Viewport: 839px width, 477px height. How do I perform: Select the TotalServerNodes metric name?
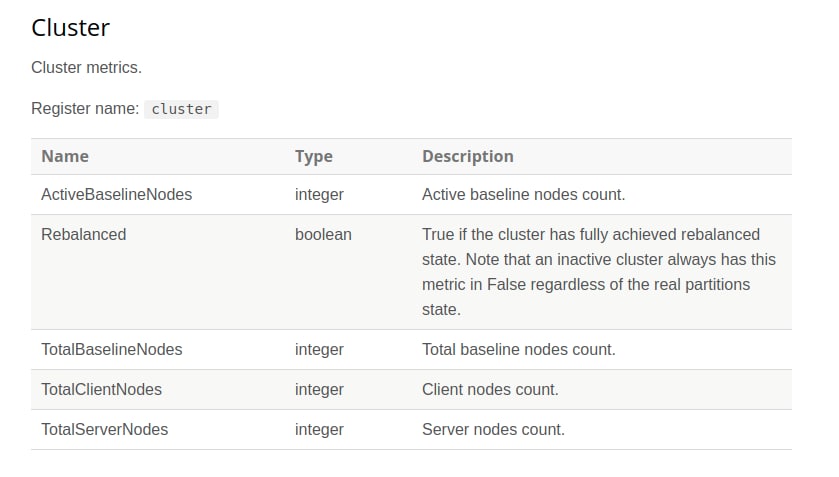pos(105,429)
